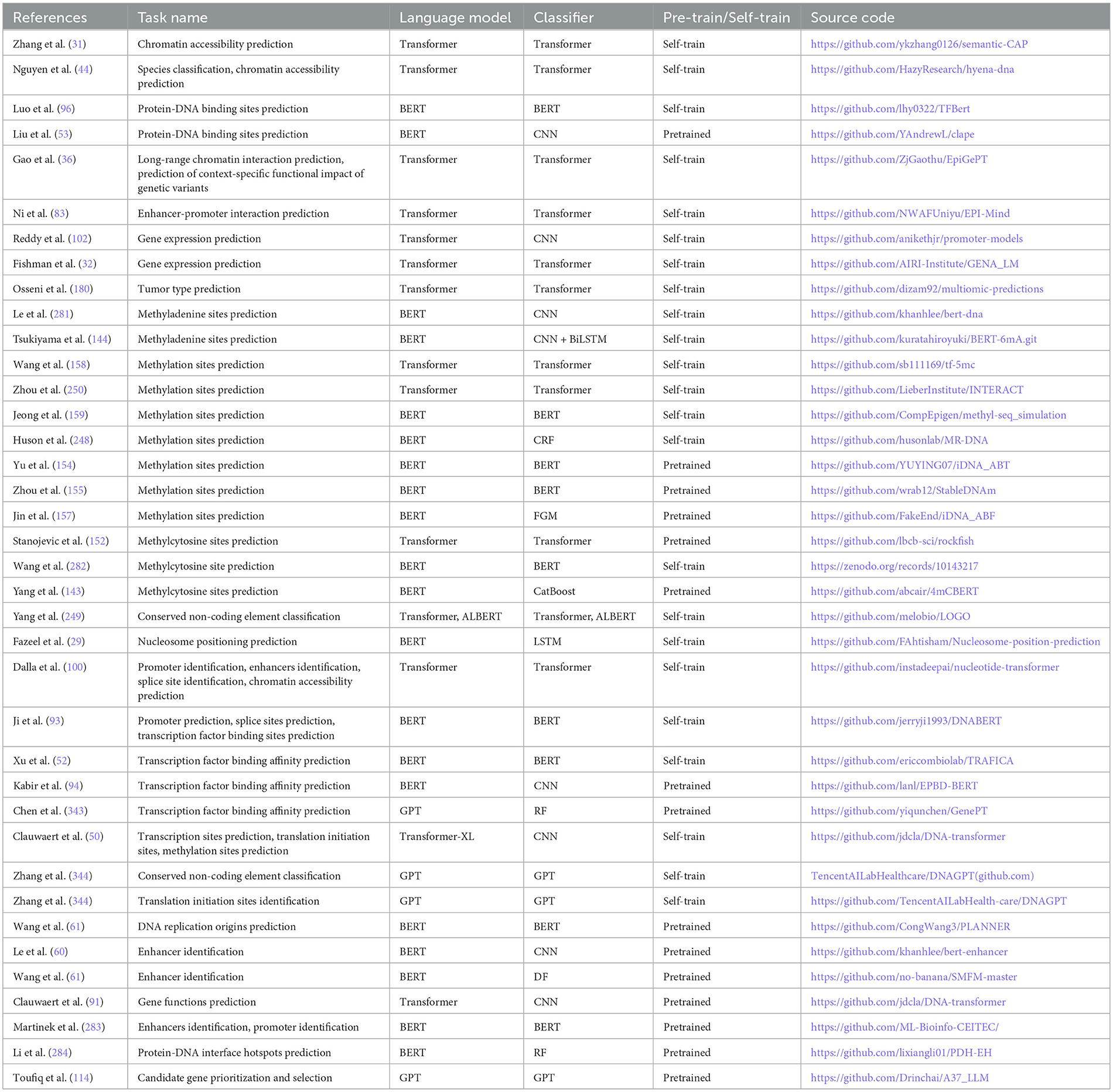Image resolution: width=1113 pixels, height=1092 pixels.
Task: Open reference 281 of Le et al.
Action: click(x=62, y=314)
